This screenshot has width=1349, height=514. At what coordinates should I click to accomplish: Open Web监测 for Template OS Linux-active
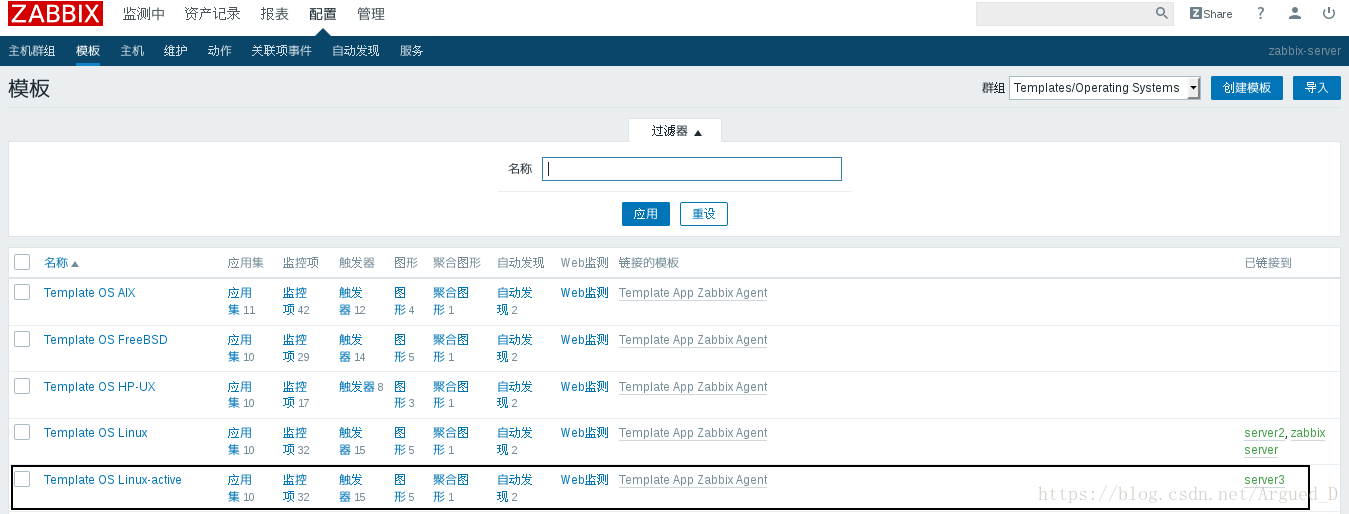584,480
